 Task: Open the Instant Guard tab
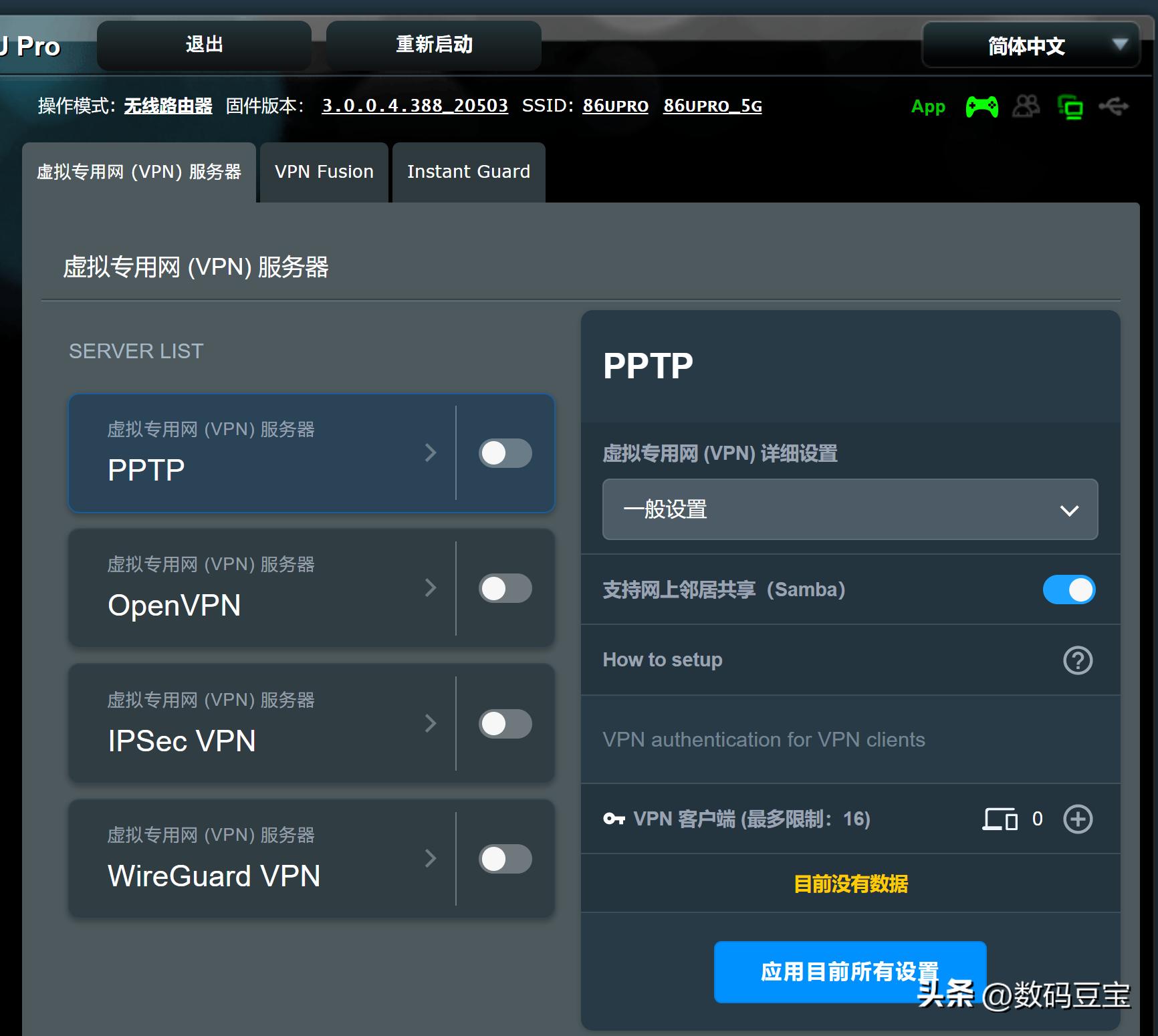[468, 172]
